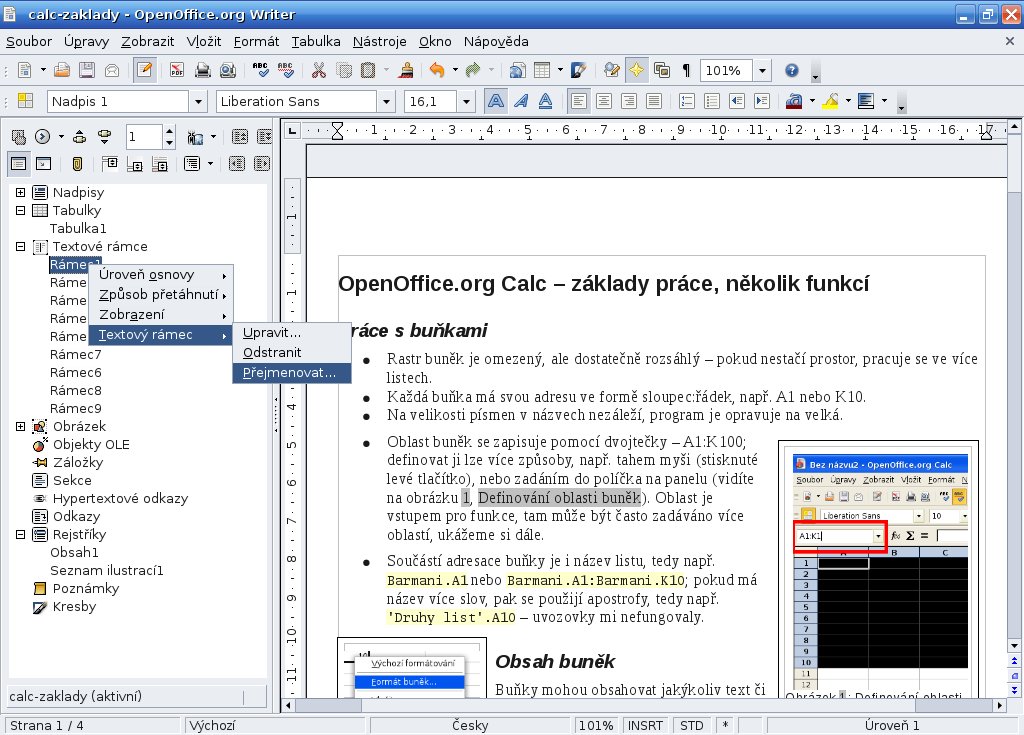
Task: Open the Úroveň osnovy submenu entry
Action: [161, 274]
